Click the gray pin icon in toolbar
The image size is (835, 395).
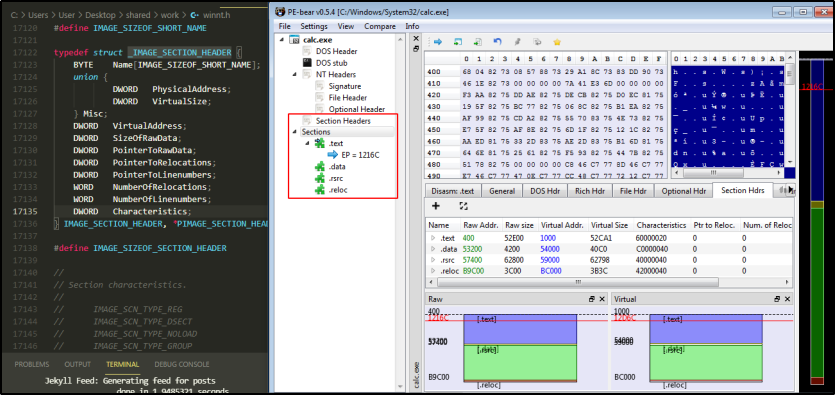(x=518, y=42)
